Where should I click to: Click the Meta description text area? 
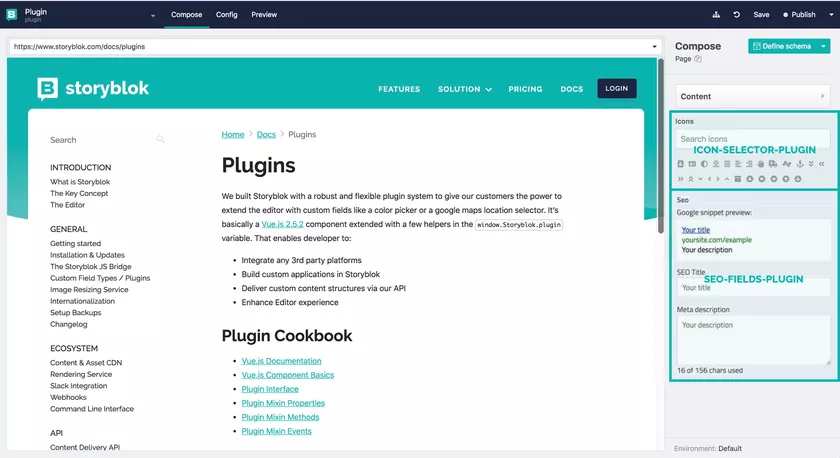click(753, 340)
